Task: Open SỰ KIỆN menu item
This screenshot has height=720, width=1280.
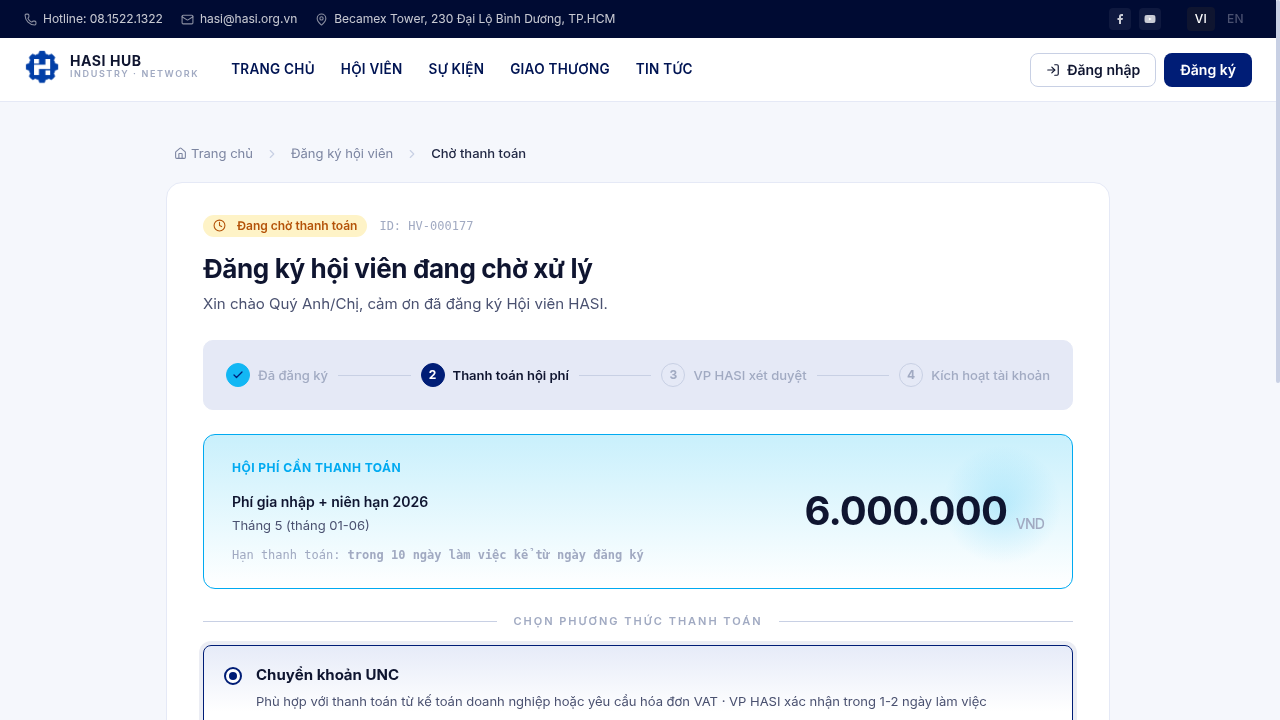Action: point(456,69)
